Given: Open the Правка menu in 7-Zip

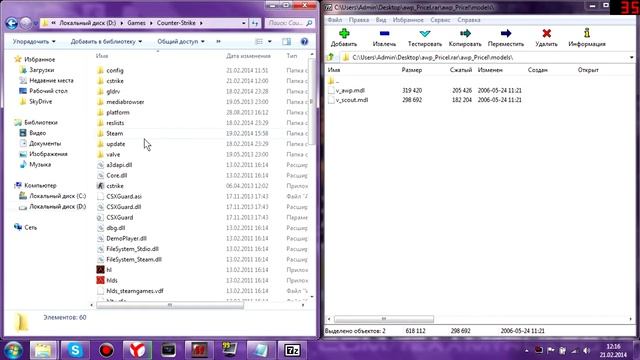Looking at the screenshot, I should click(x=359, y=20).
